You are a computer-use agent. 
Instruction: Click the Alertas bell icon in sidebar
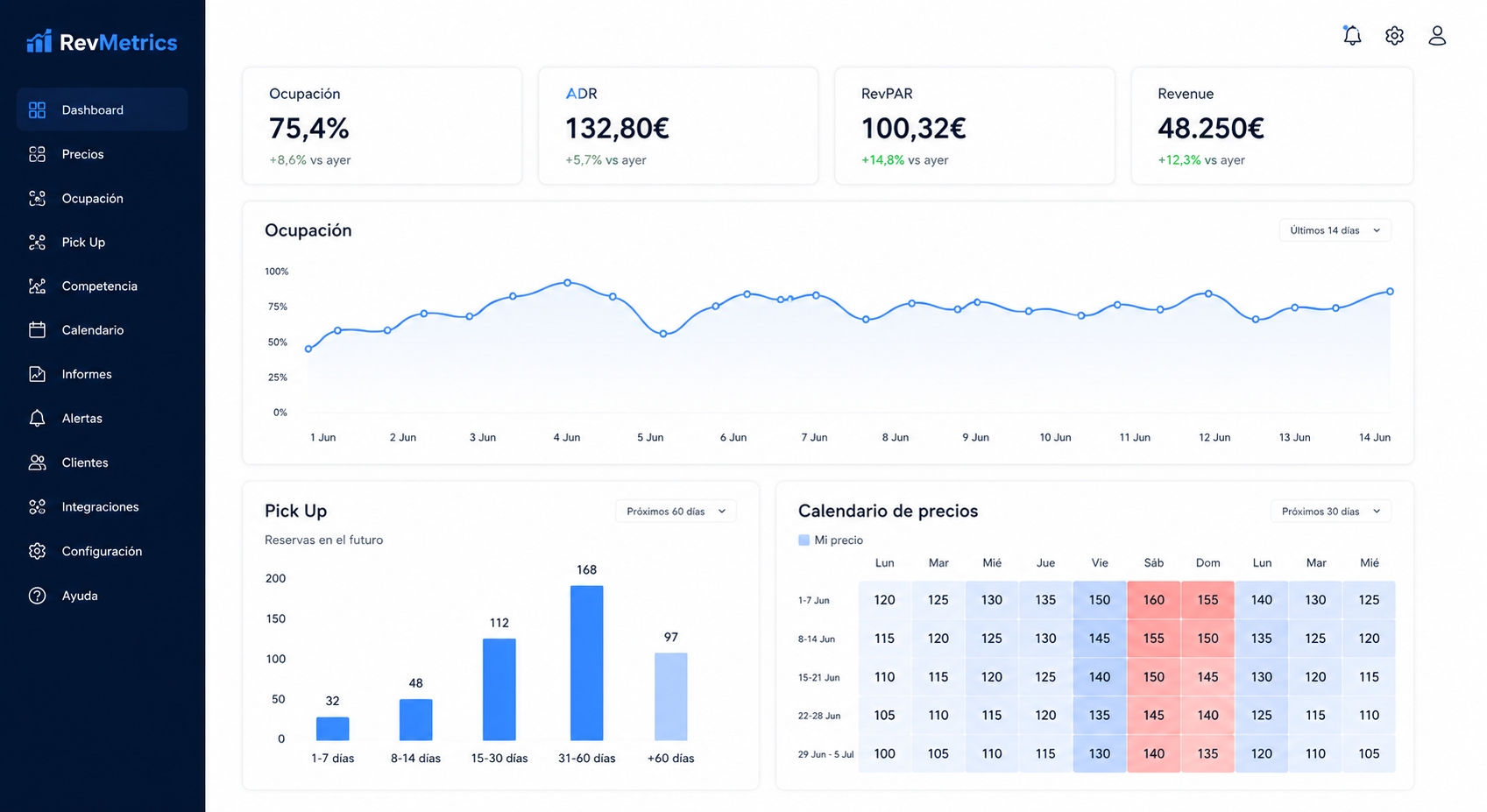[37, 418]
